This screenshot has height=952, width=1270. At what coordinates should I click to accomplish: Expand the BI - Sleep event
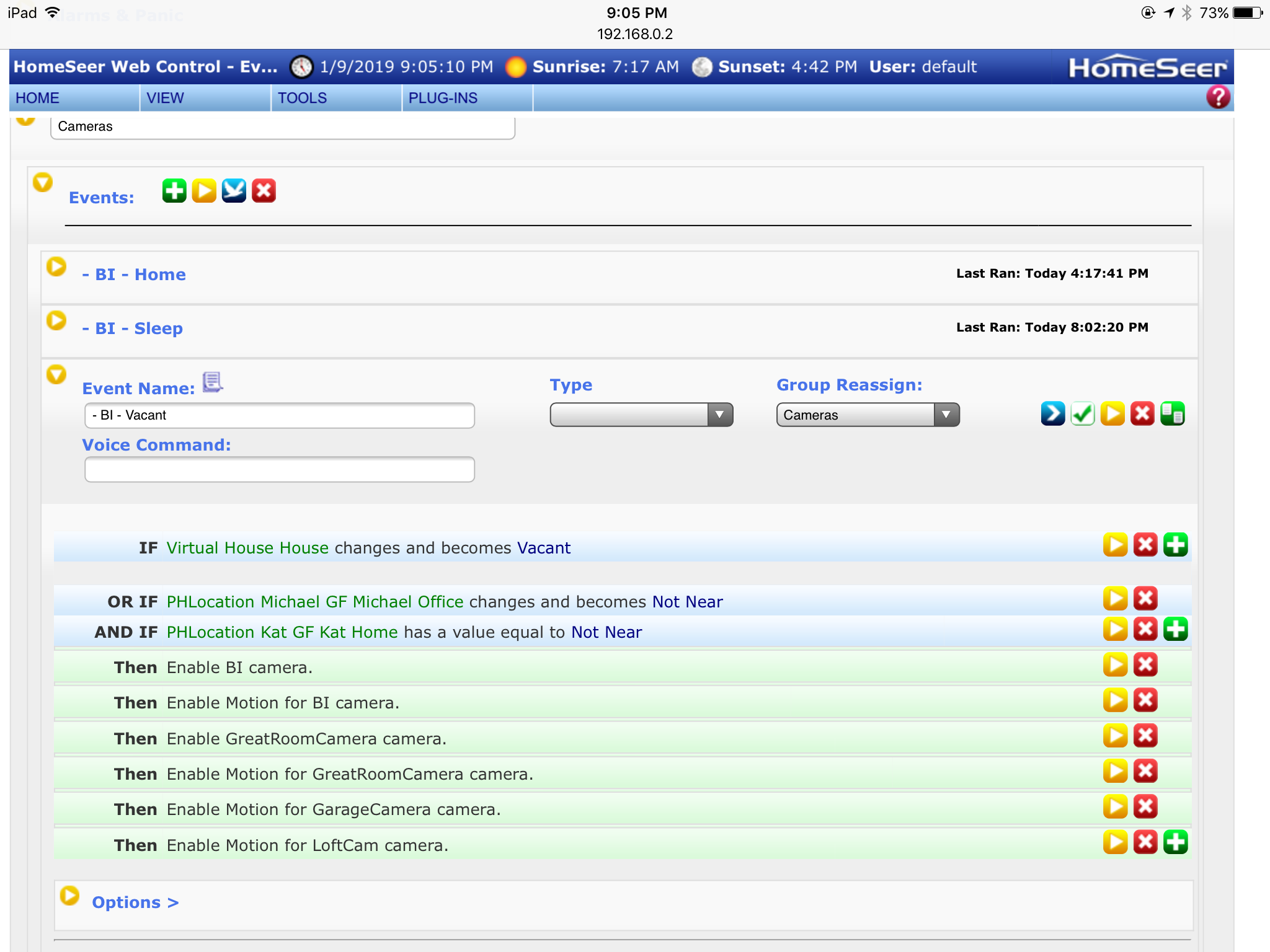tap(56, 320)
